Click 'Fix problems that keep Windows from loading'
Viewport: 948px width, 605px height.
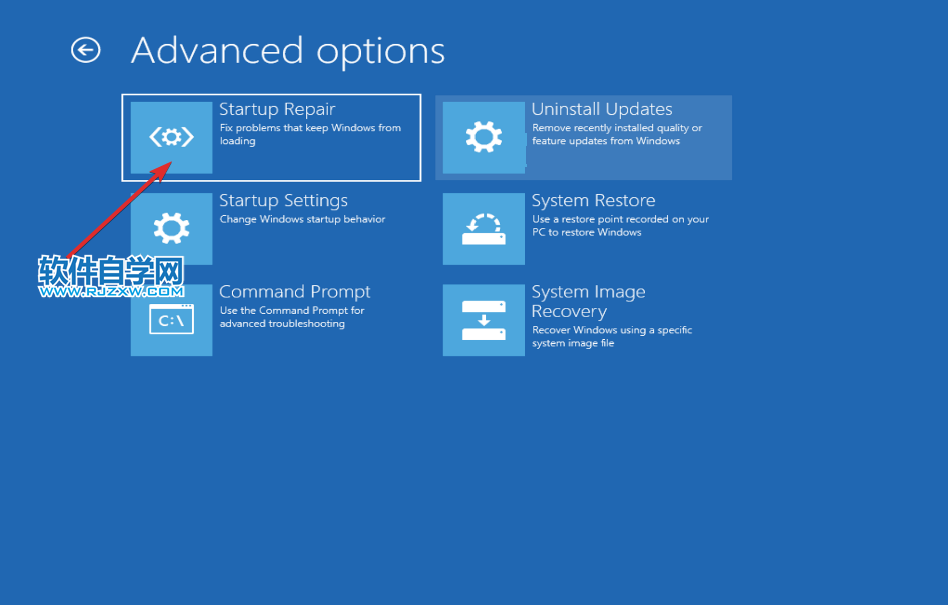(x=310, y=134)
